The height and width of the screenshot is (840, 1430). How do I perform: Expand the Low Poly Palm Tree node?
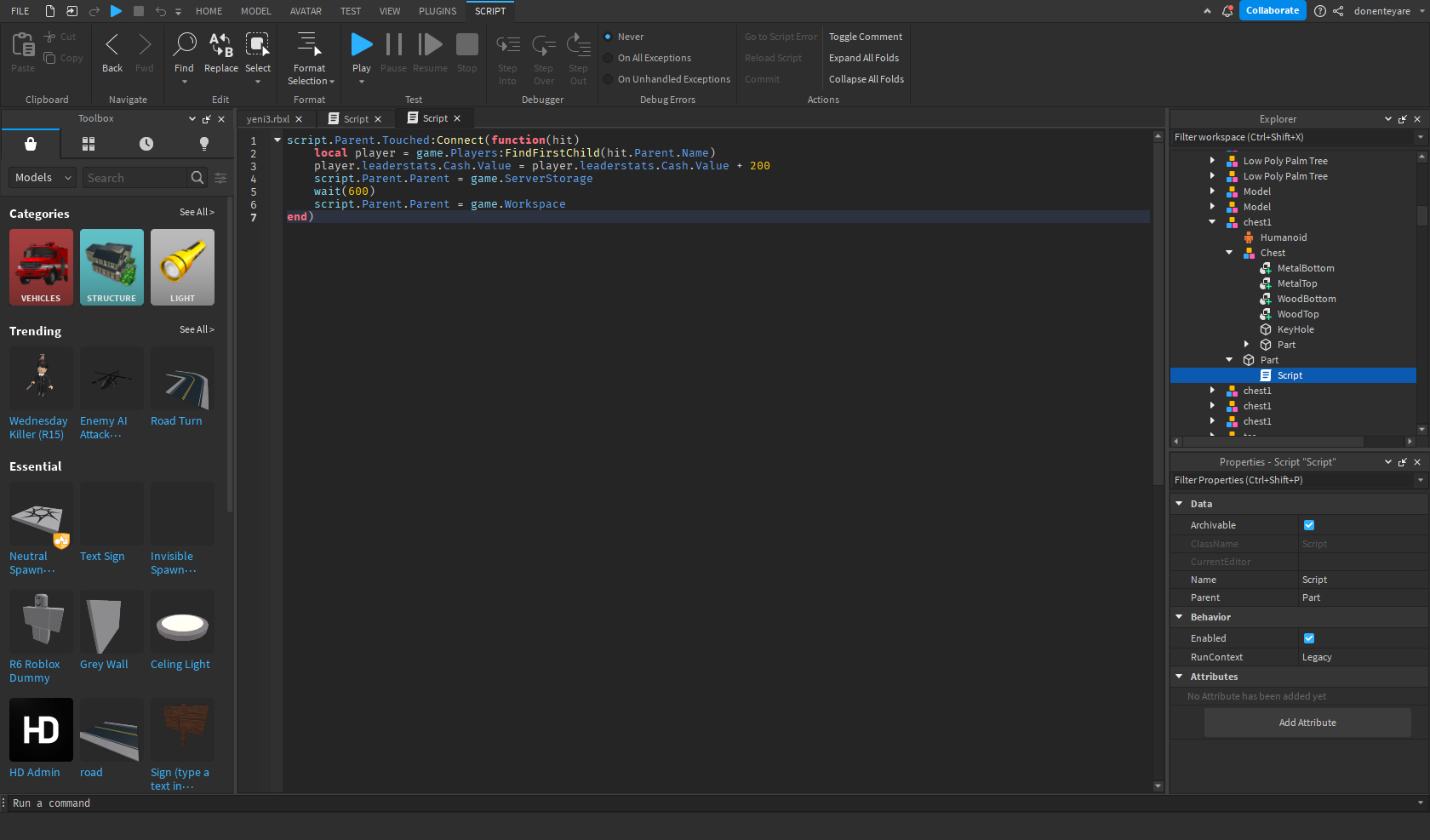pyautogui.click(x=1212, y=160)
